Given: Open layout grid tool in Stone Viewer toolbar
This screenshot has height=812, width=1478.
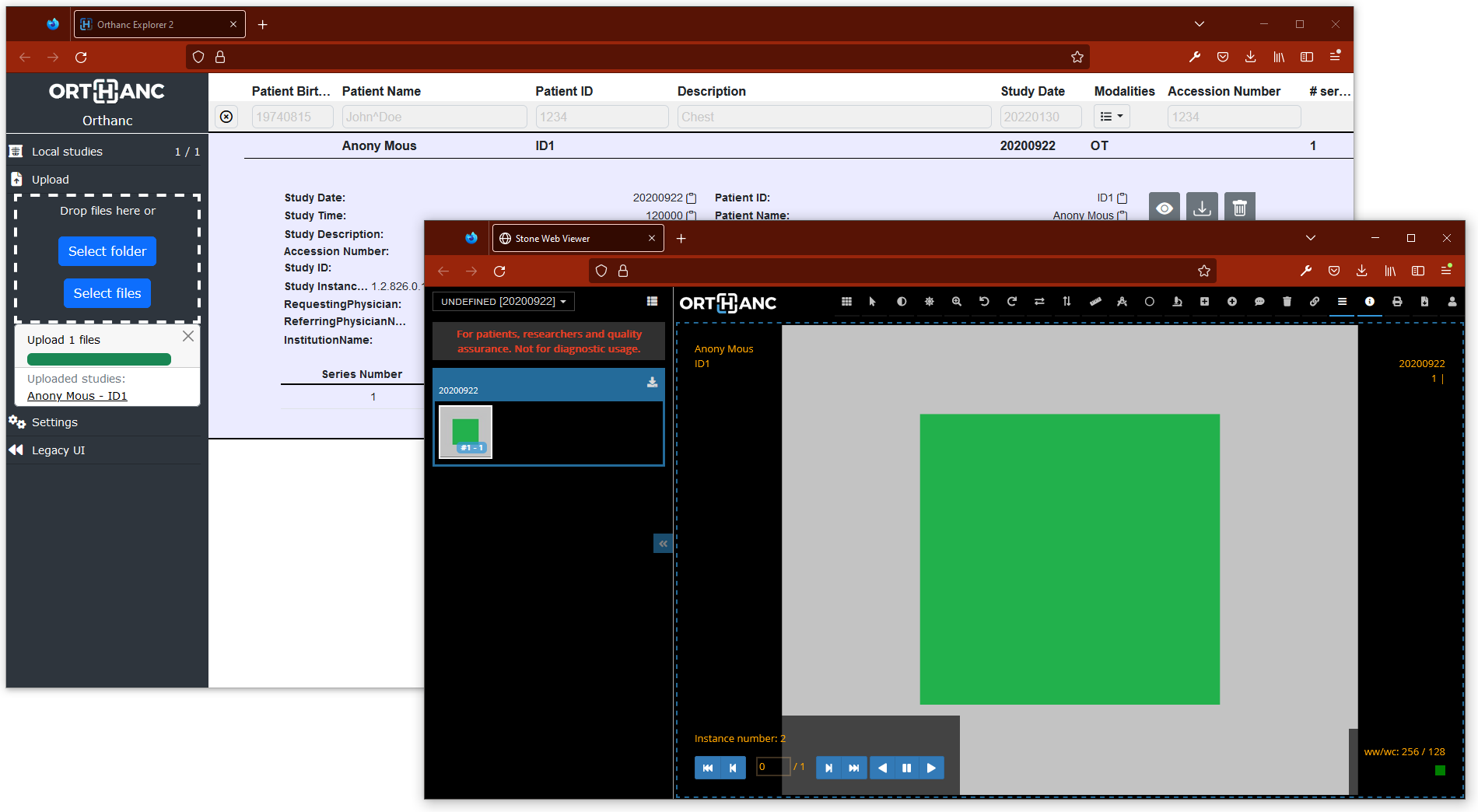Looking at the screenshot, I should (846, 302).
